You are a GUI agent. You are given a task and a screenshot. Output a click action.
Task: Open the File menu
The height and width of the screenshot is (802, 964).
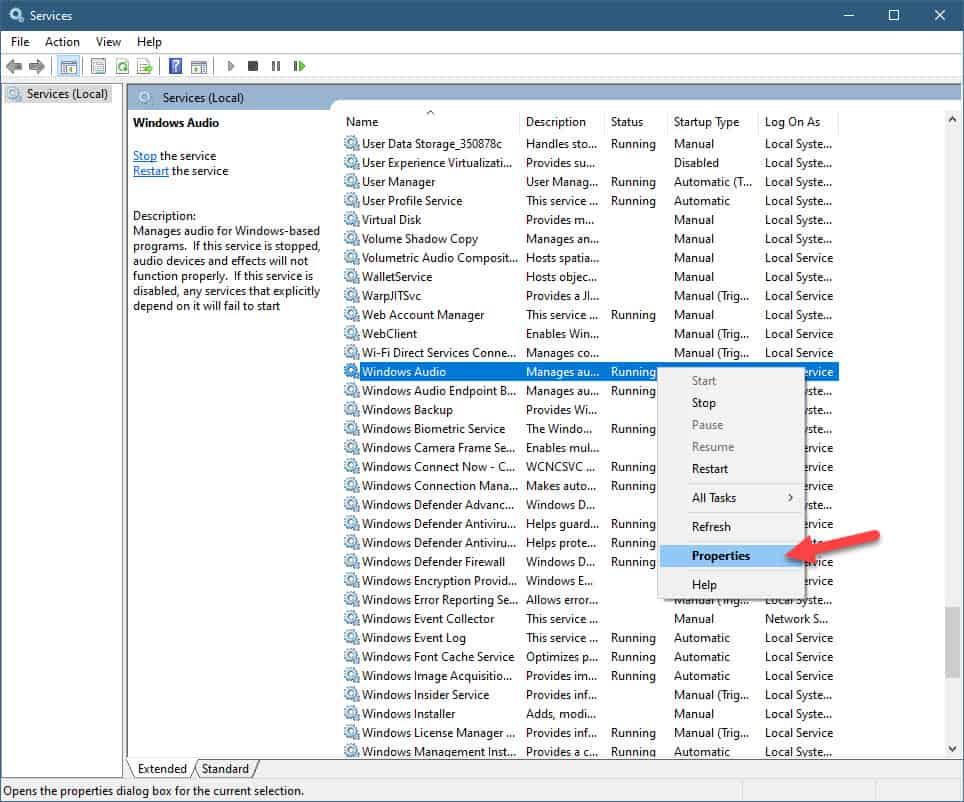[20, 42]
